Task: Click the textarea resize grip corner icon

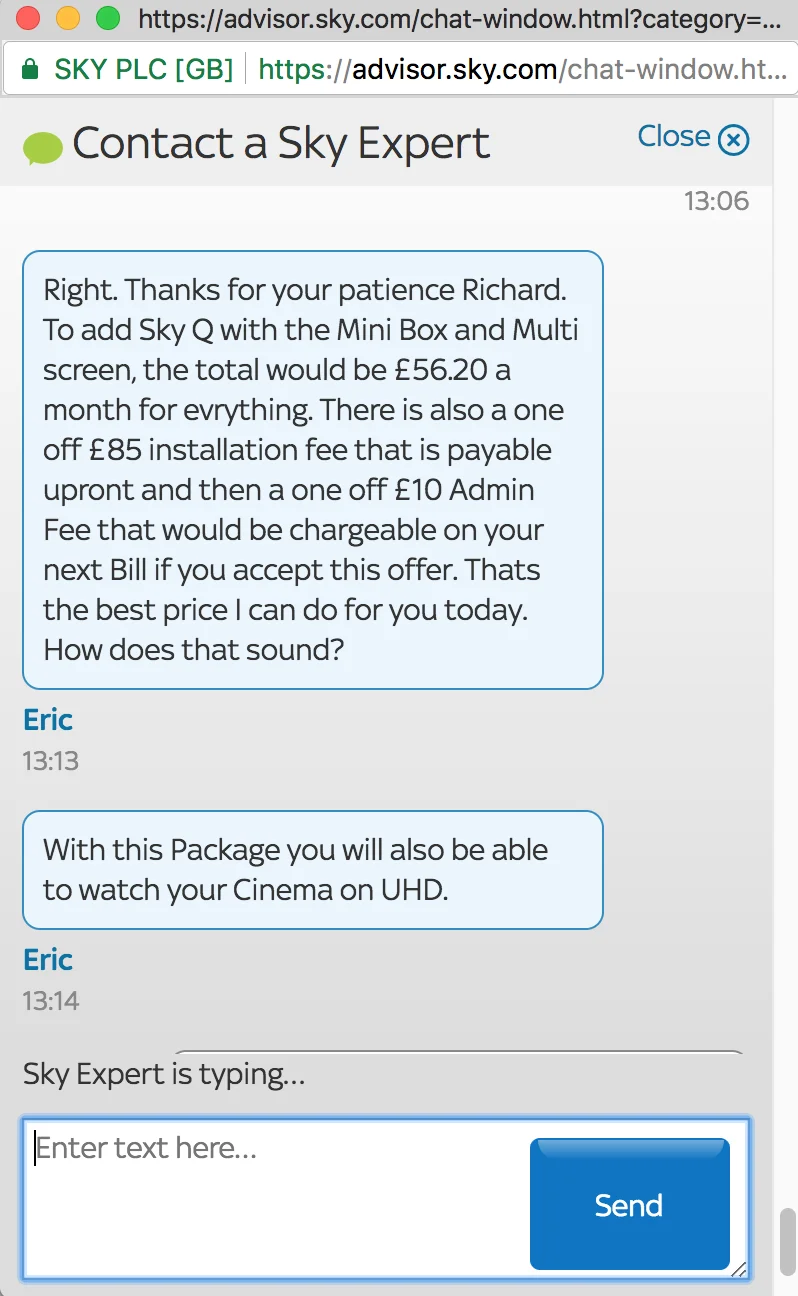Action: click(x=738, y=1269)
